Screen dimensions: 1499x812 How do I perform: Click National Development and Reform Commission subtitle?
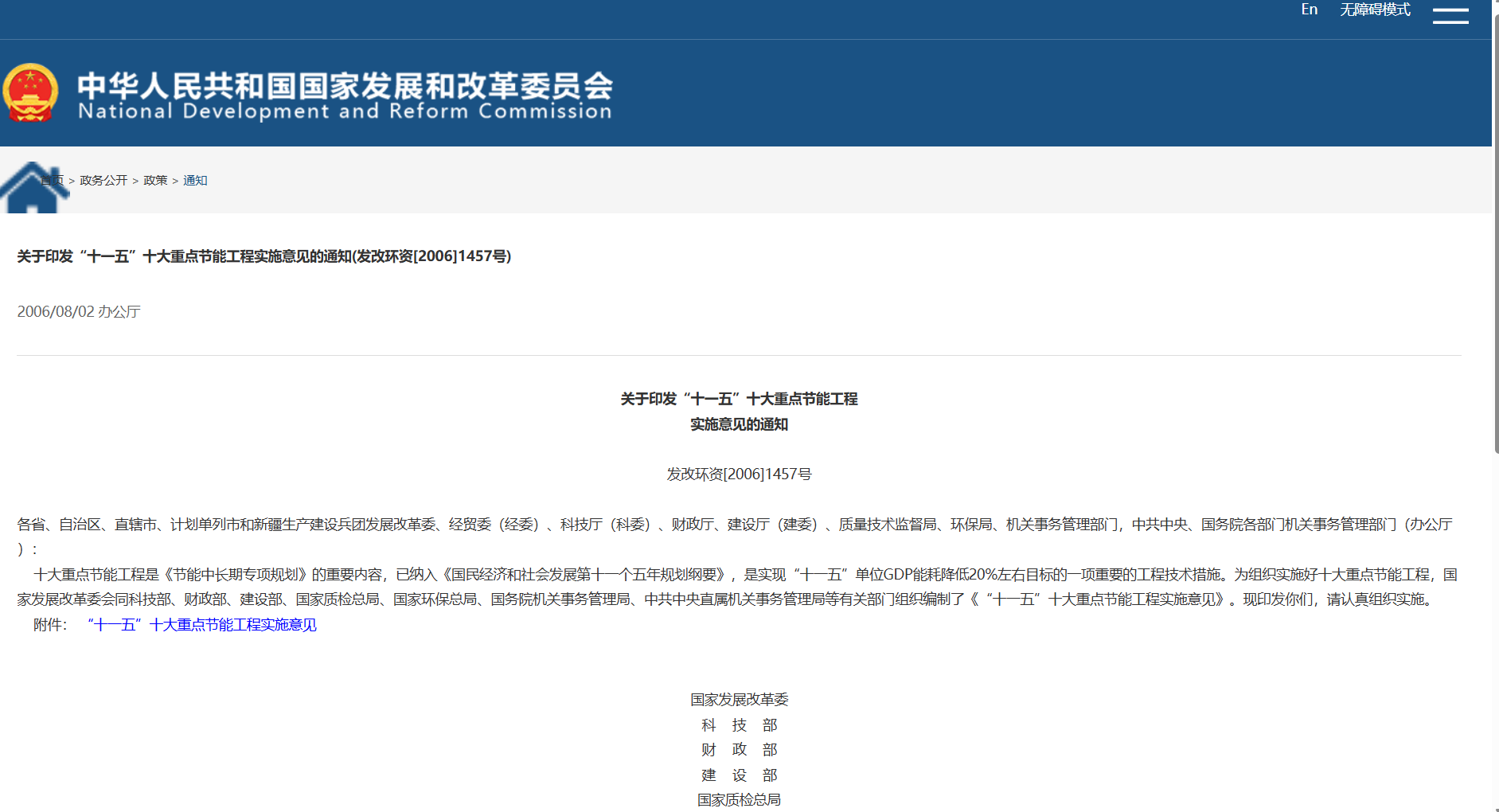(345, 111)
